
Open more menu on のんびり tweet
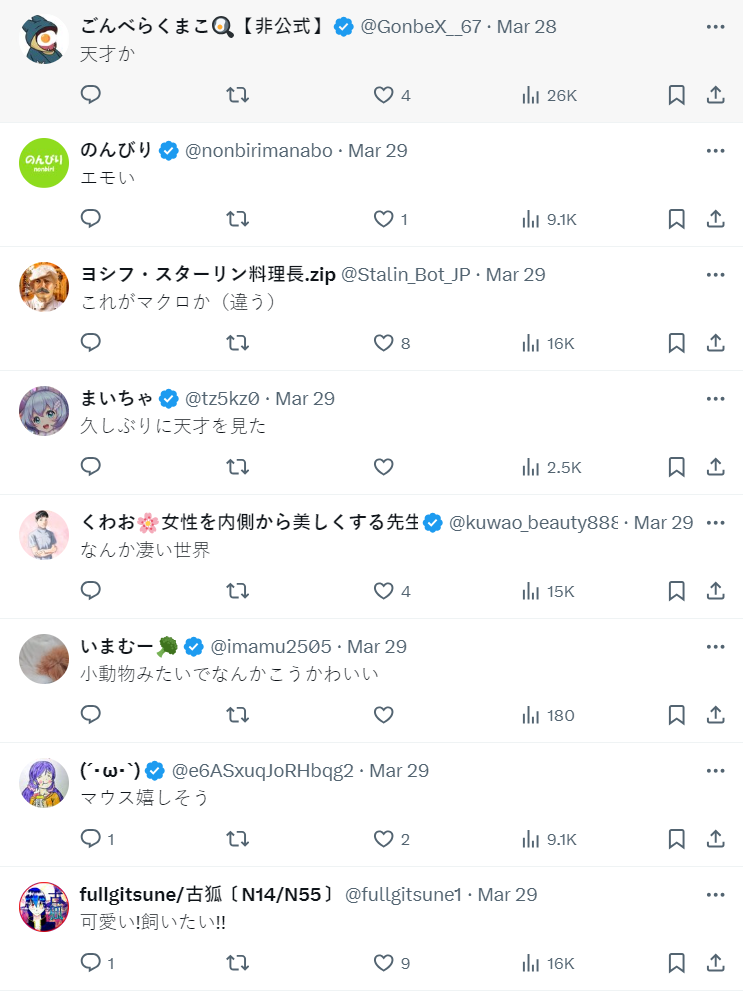[715, 150]
